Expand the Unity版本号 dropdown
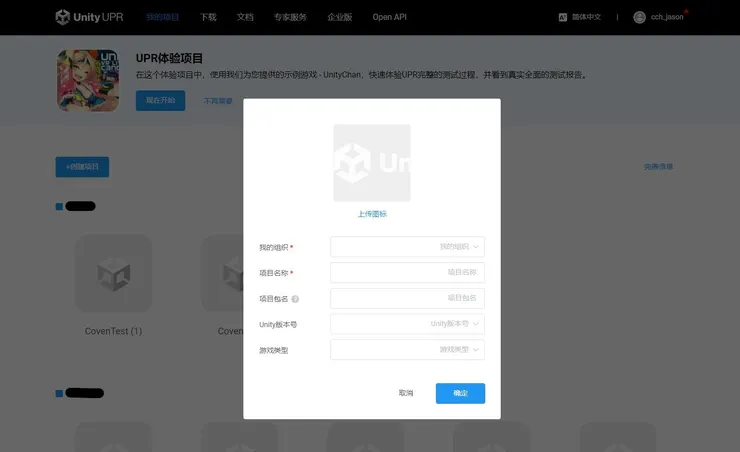The width and height of the screenshot is (740, 452). 407,324
